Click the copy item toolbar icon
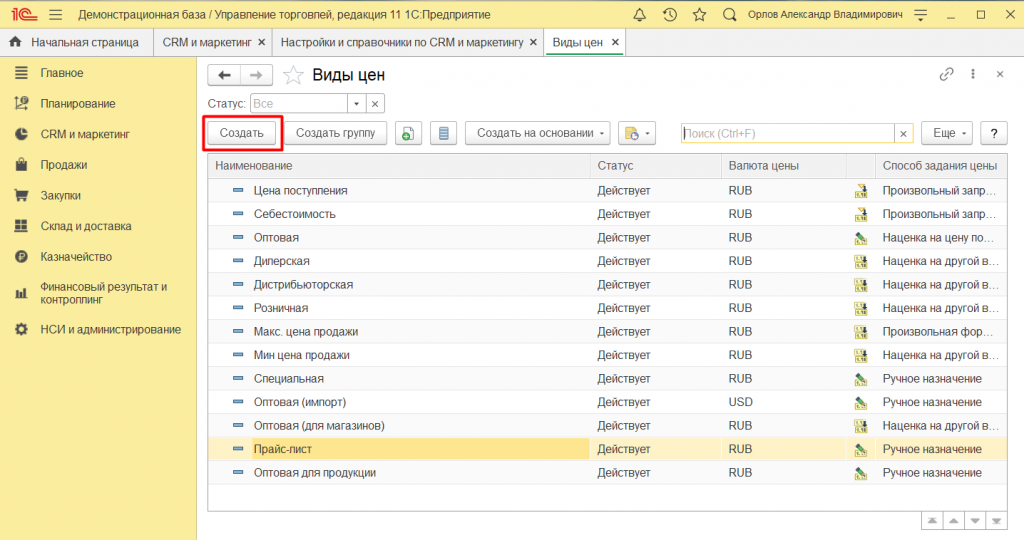This screenshot has height=540, width=1024. 407,133
